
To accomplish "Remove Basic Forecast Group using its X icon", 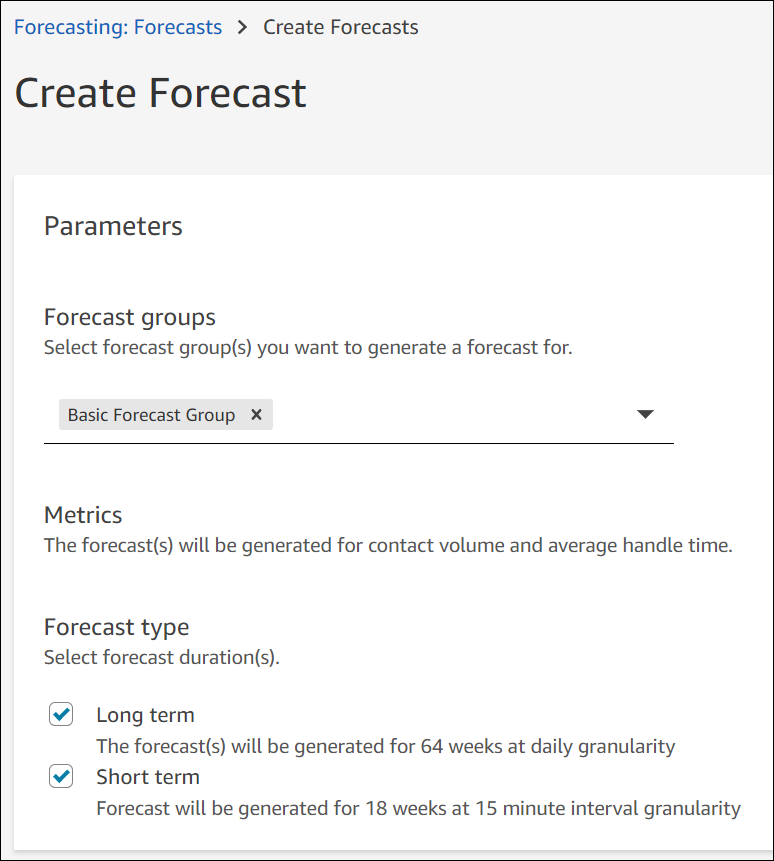I will (x=257, y=414).
